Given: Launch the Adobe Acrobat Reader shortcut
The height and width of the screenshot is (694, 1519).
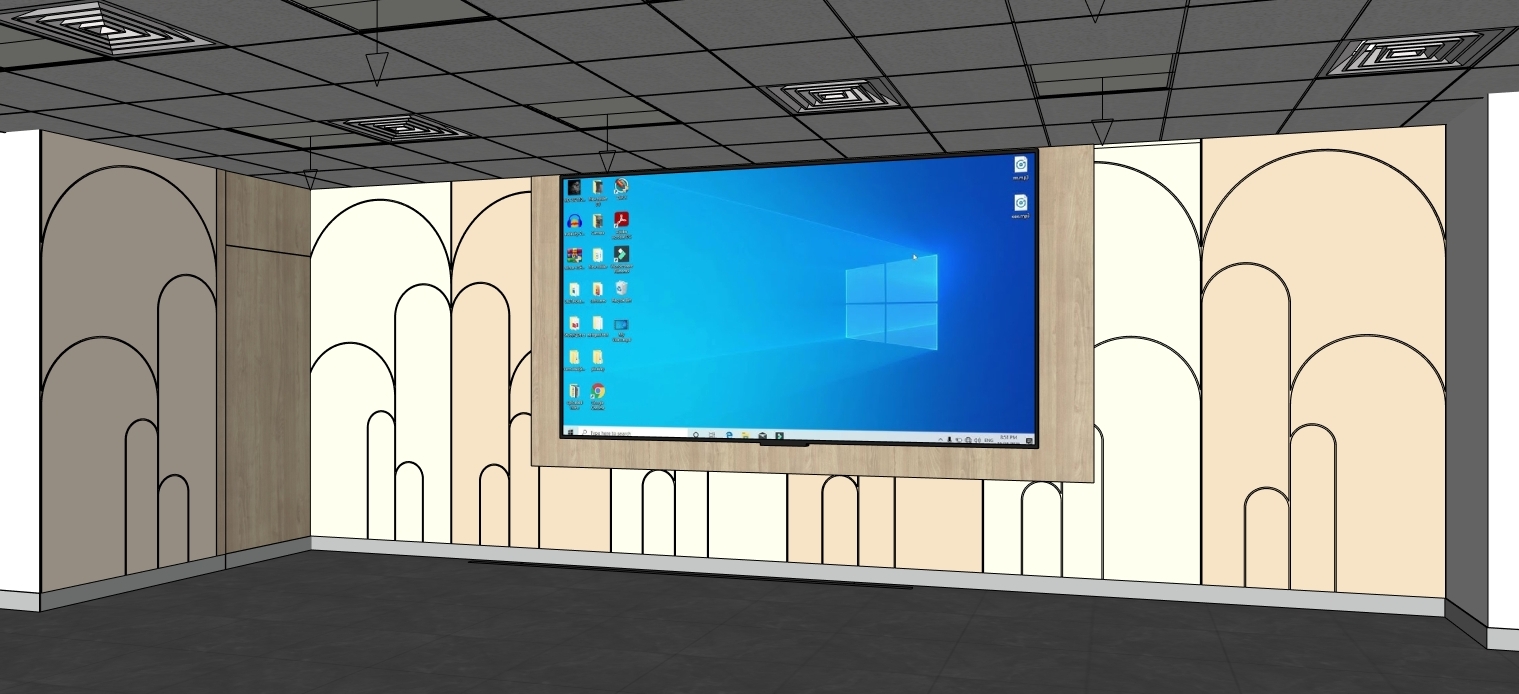Looking at the screenshot, I should pos(621,221).
